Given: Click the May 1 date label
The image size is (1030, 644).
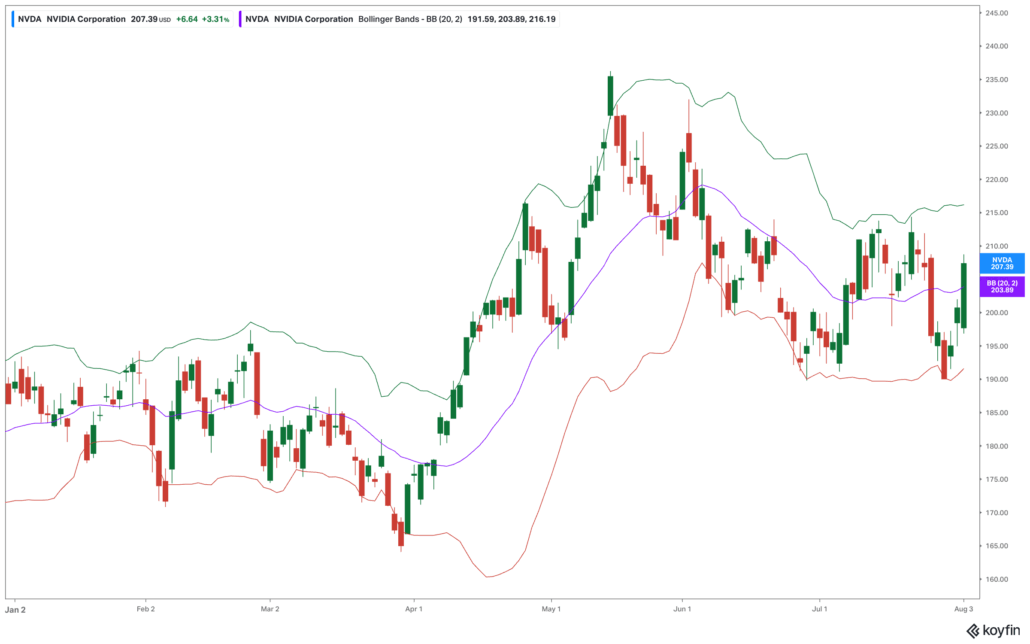Looking at the screenshot, I should (551, 609).
